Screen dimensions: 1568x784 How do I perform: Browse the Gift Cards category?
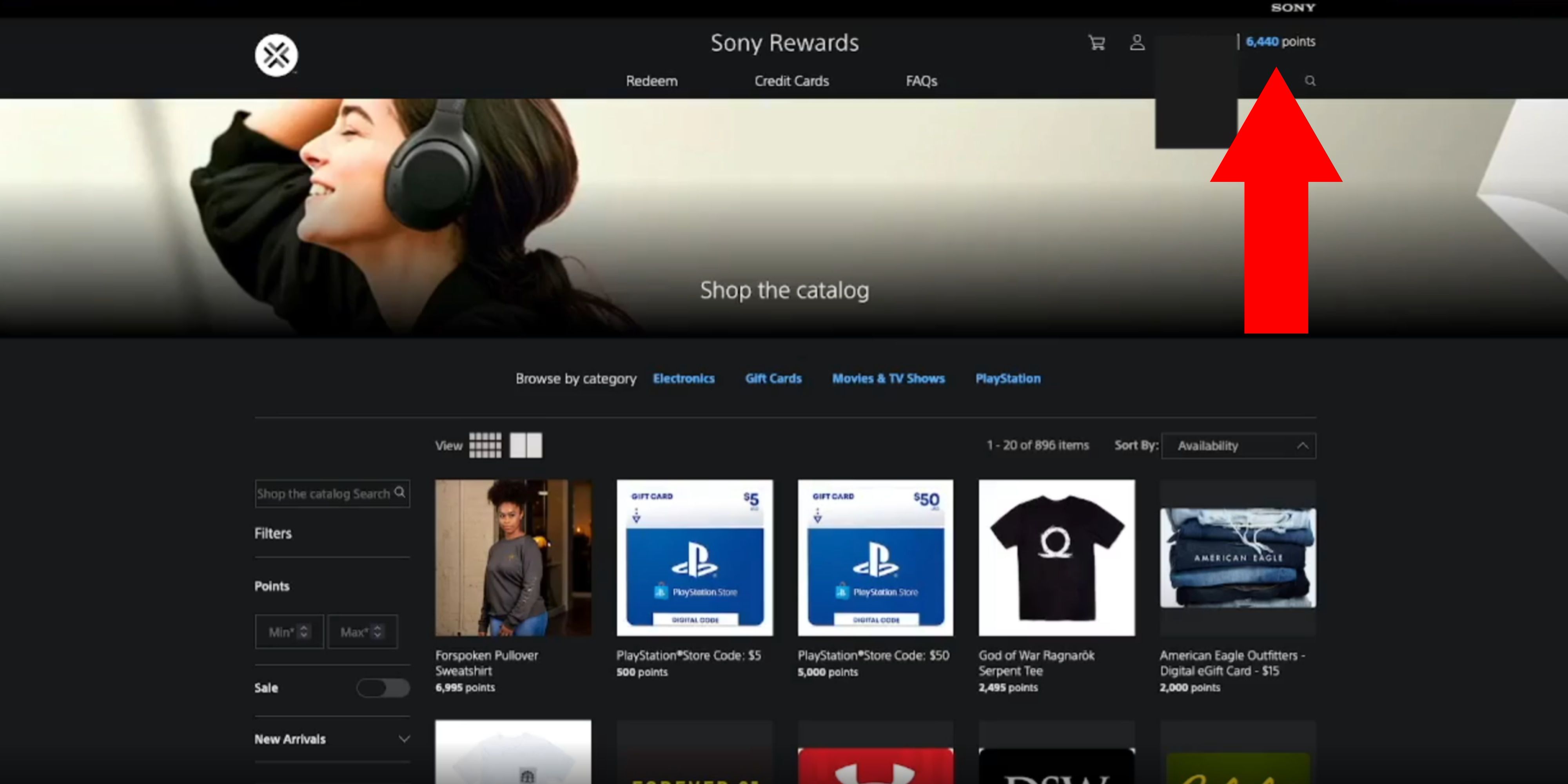click(x=773, y=379)
